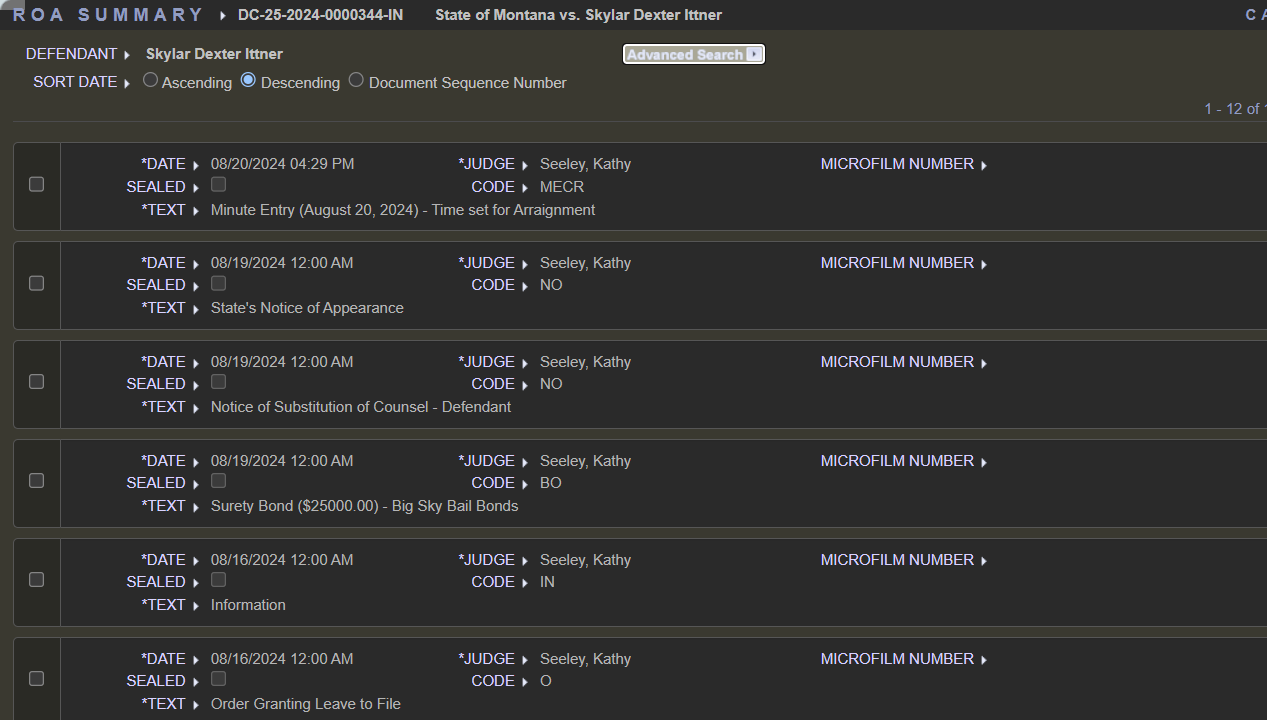Click the code value BO

coord(551,483)
